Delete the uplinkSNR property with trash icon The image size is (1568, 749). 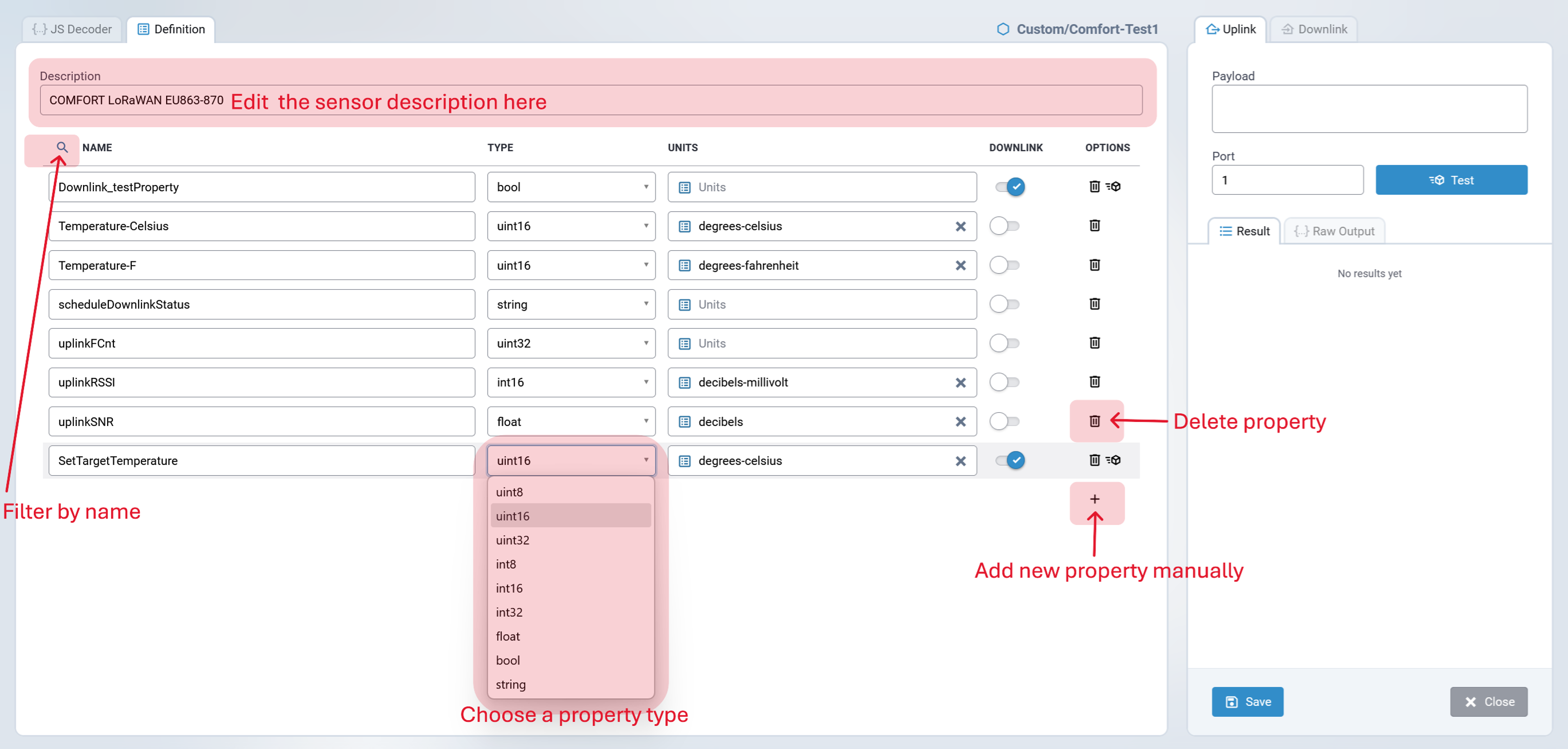1094,421
